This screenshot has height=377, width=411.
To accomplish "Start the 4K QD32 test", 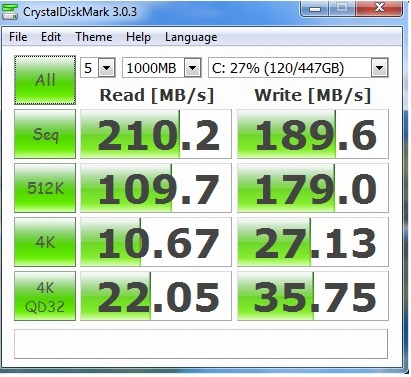I will click(x=45, y=296).
